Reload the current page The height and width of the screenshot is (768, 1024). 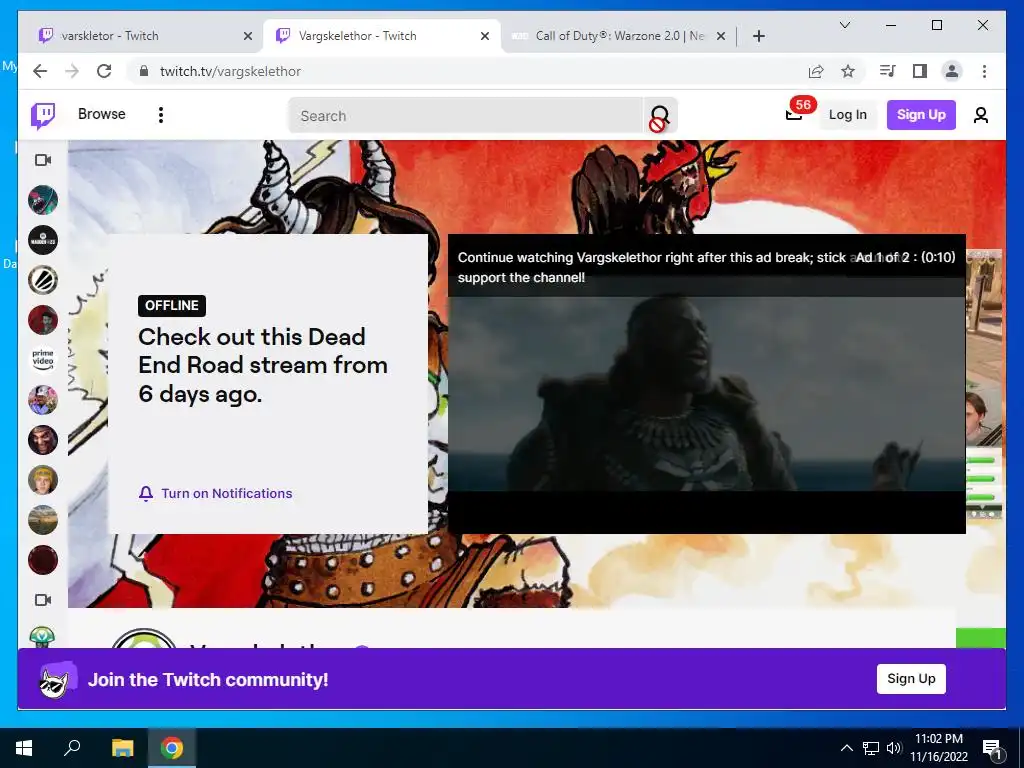click(x=104, y=71)
